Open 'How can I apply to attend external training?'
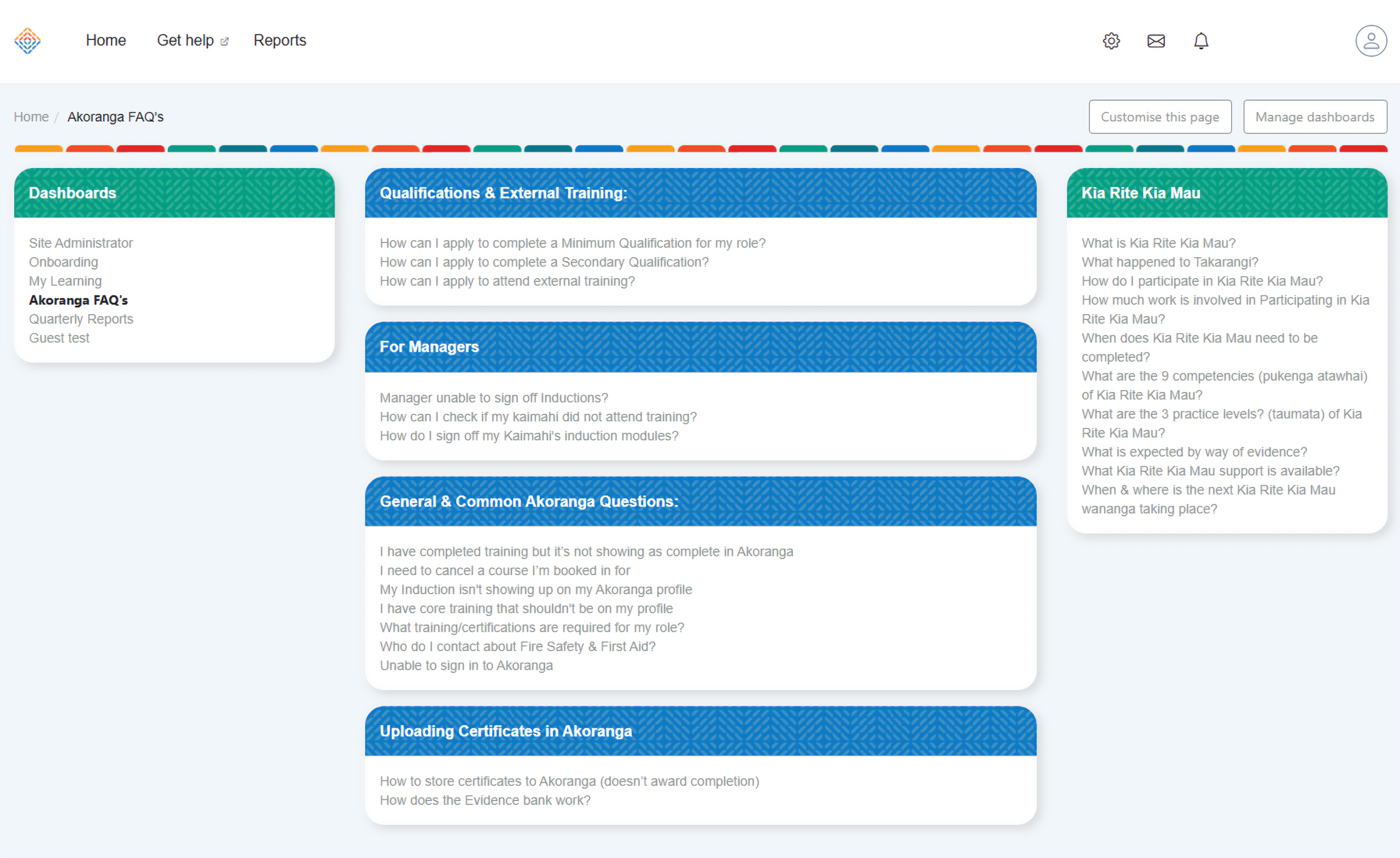1400x858 pixels. point(507,281)
